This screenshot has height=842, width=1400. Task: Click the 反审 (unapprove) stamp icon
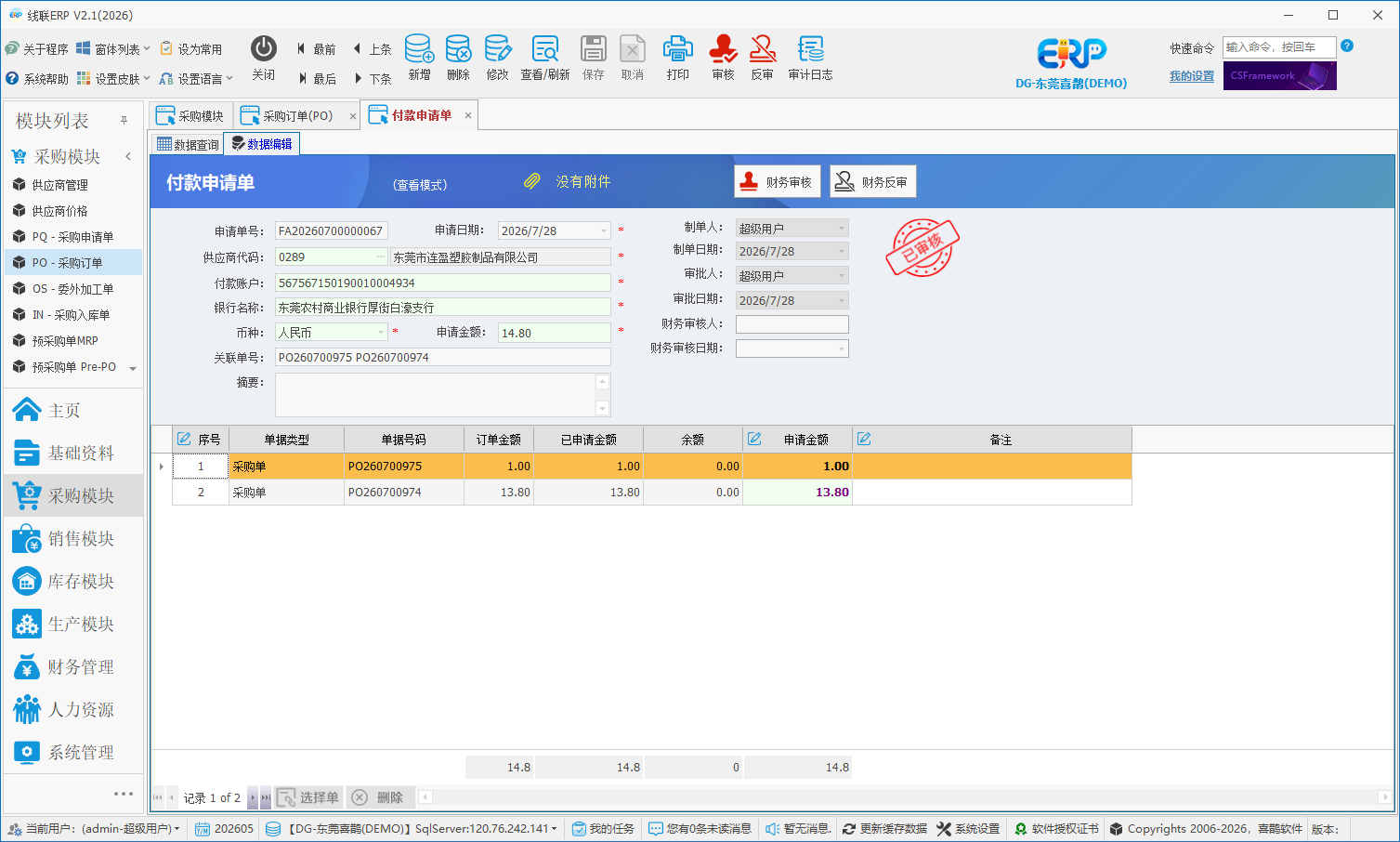tap(762, 58)
